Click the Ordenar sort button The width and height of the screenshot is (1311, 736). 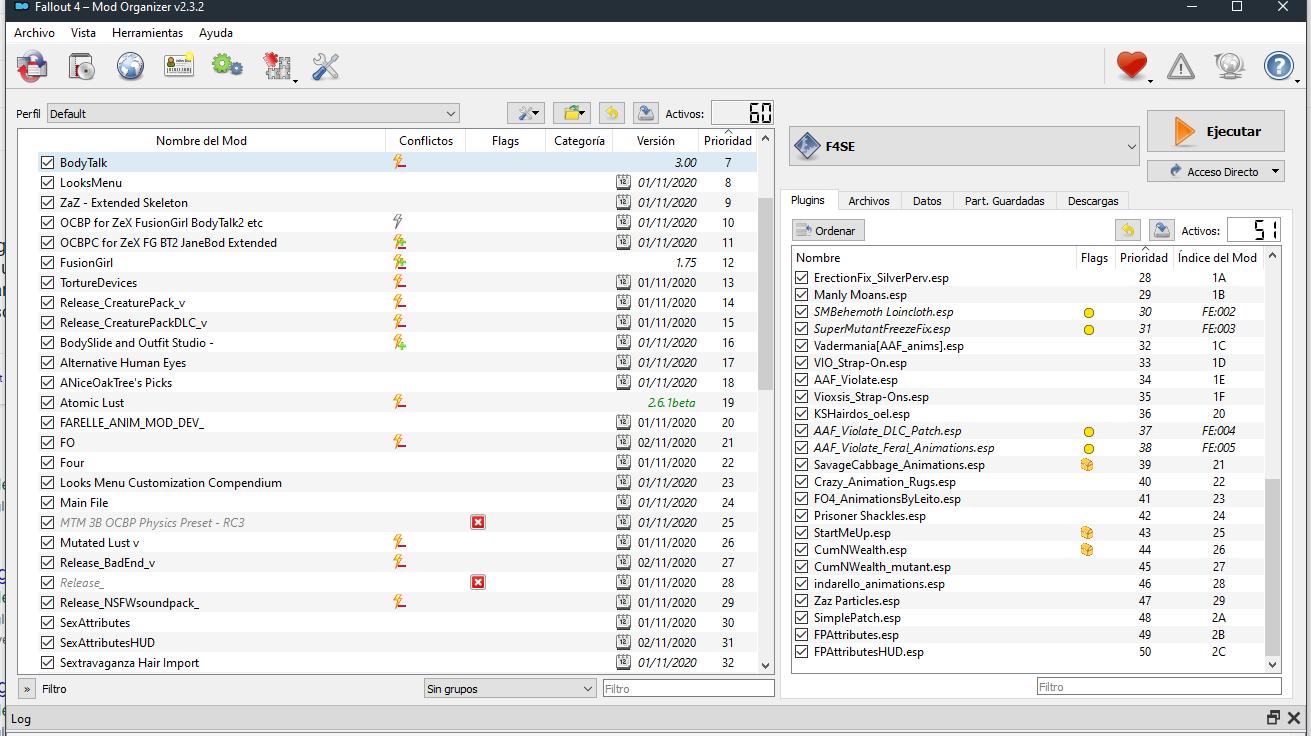pyautogui.click(x=827, y=230)
